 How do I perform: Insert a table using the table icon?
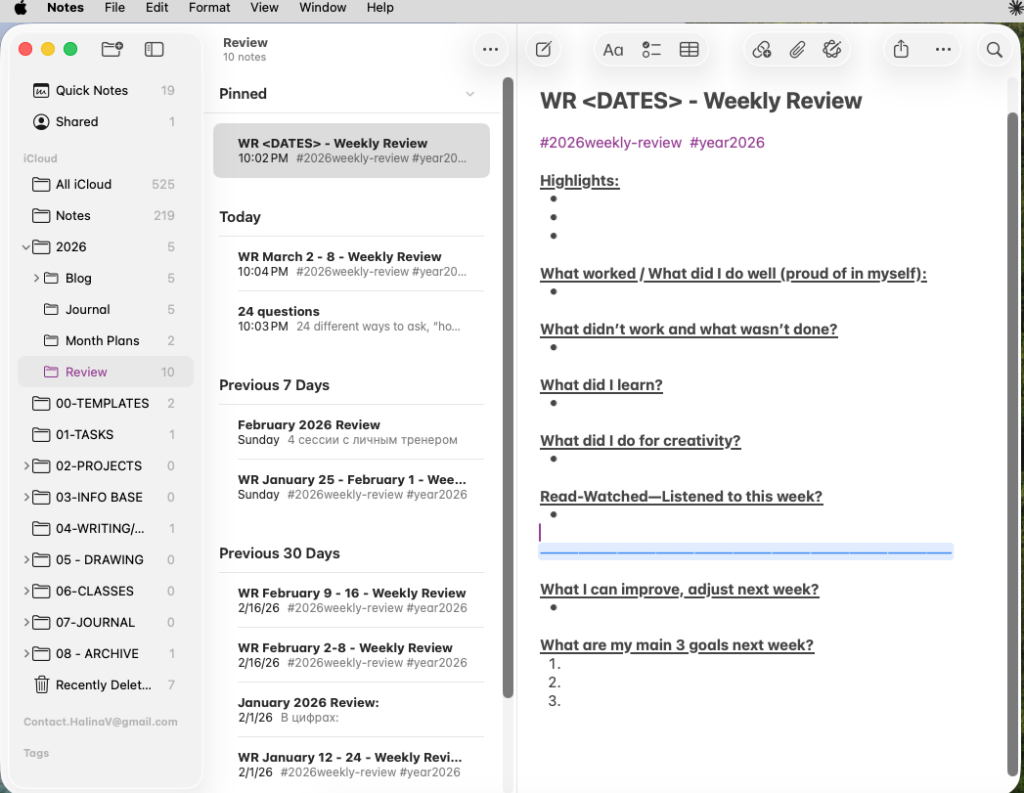(x=689, y=49)
